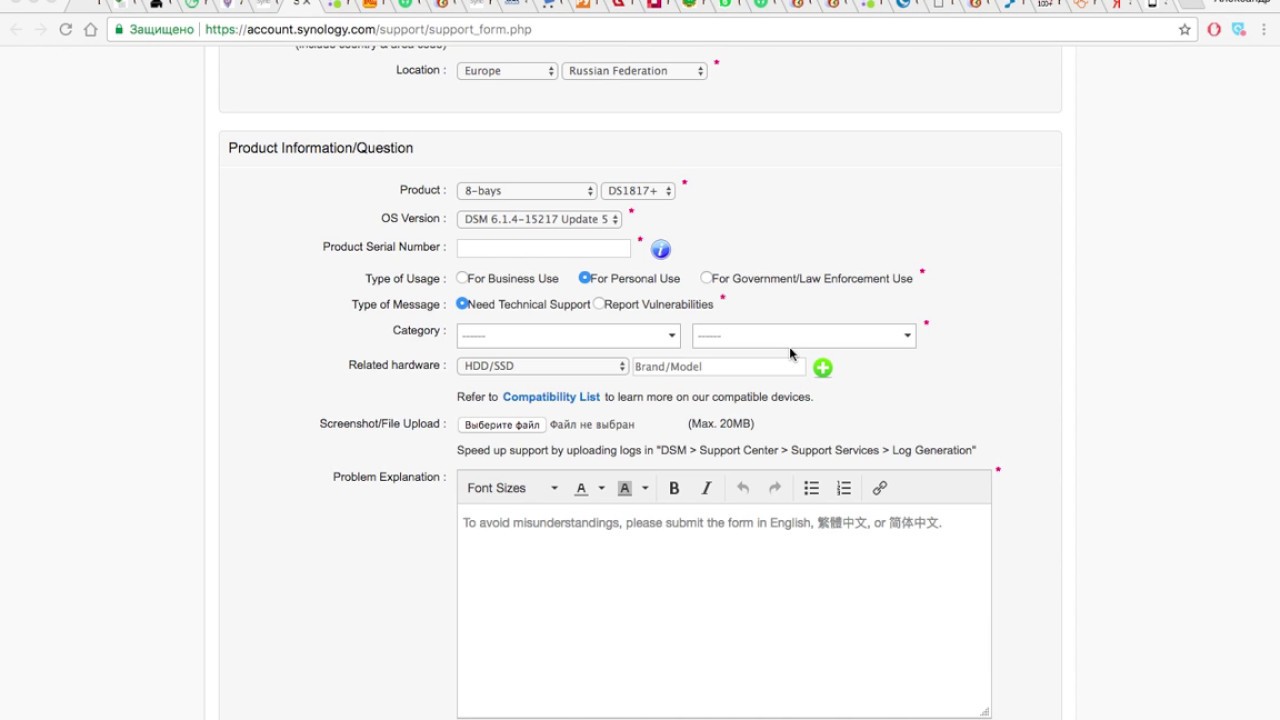
Task: Click the Screenshot/File Upload label
Action: click(x=383, y=424)
